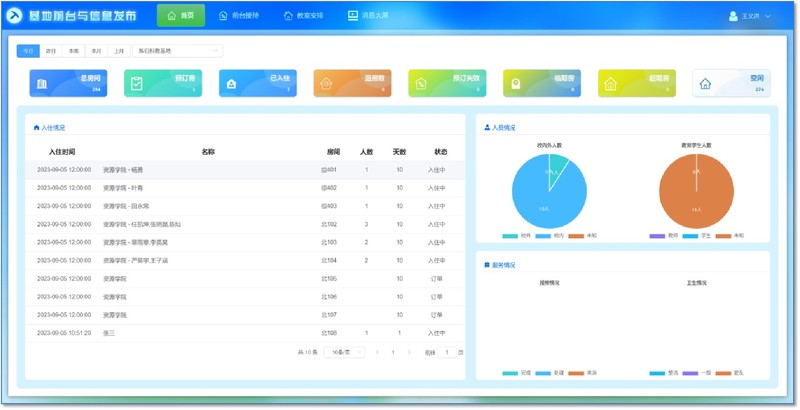
Task: Click the 人员情况 panel person icon
Action: click(x=487, y=127)
